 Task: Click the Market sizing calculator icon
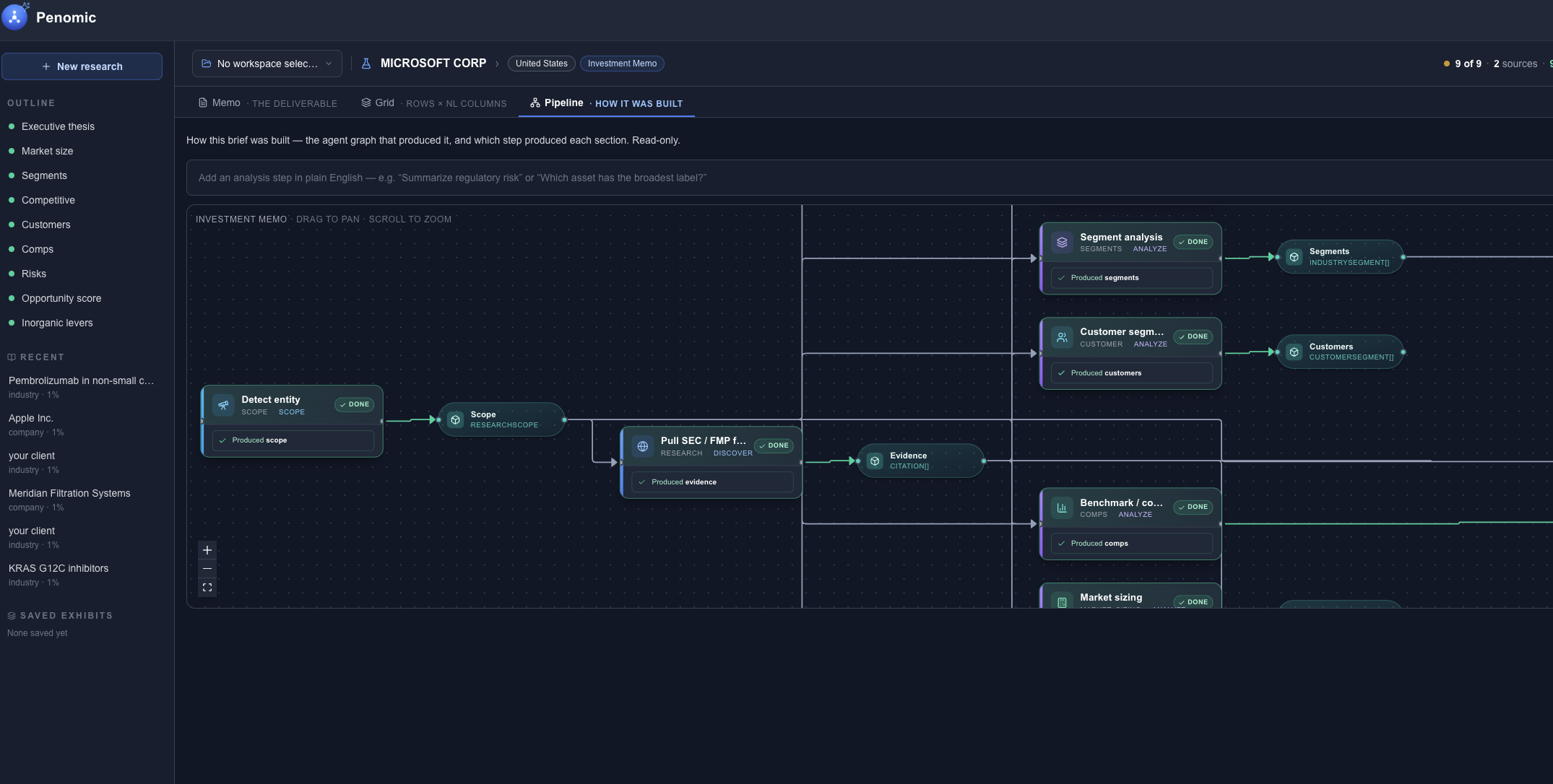[1062, 601]
